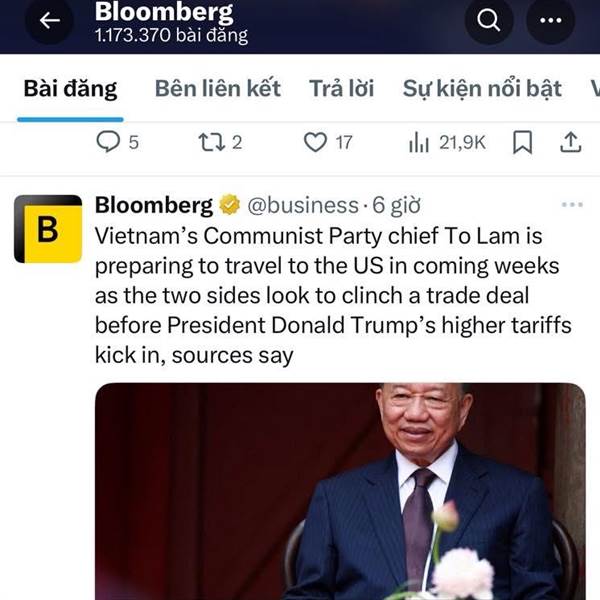The image size is (600, 600).
Task: Open the Bloomberg avatar logo
Action: point(48,229)
